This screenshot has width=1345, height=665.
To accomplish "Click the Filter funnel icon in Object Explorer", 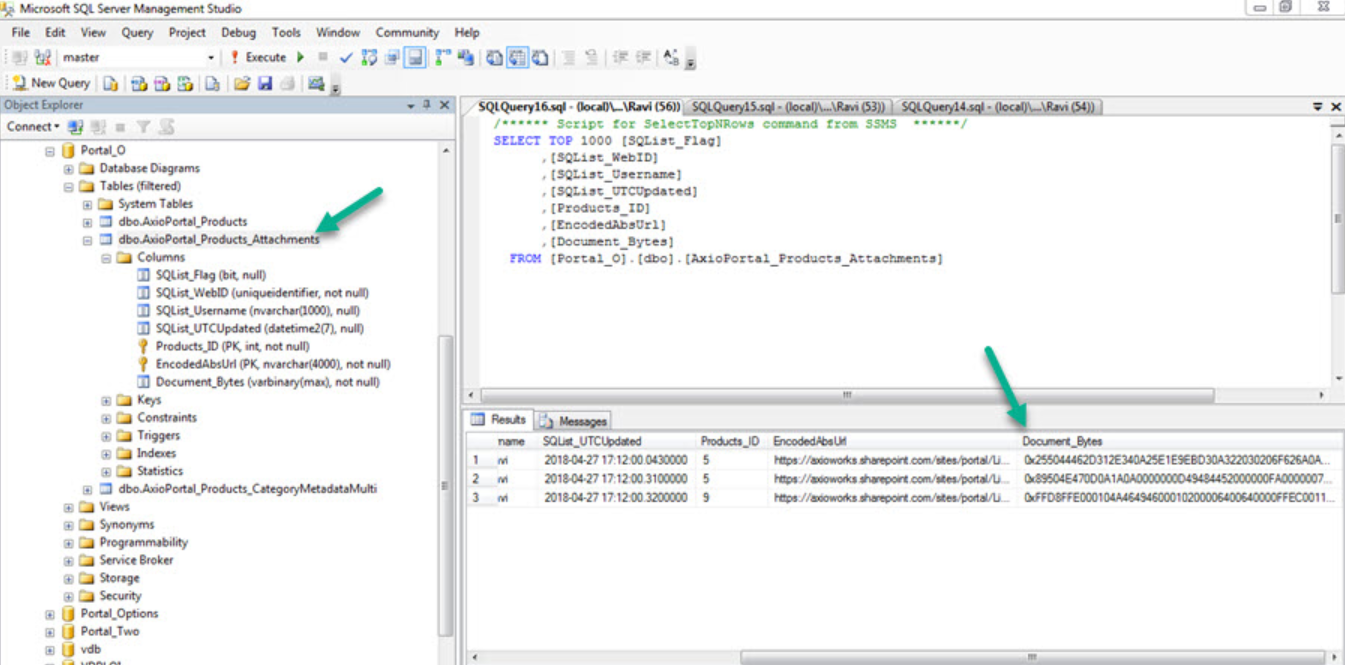I will point(143,127).
